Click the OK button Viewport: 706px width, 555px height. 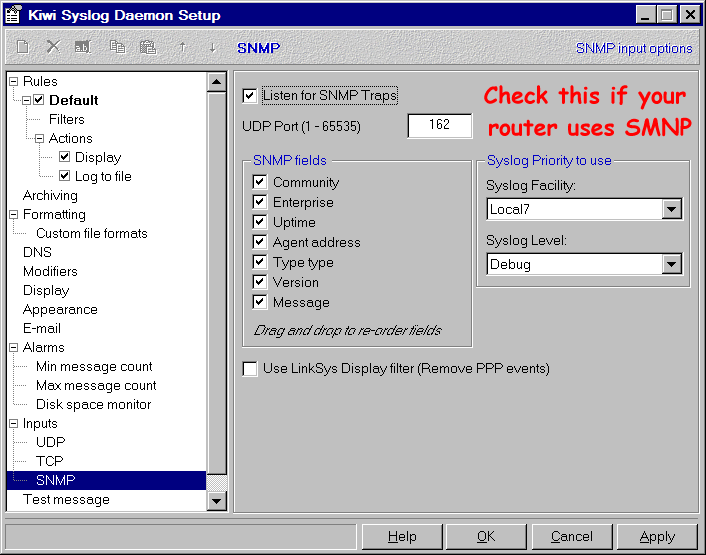click(x=486, y=537)
